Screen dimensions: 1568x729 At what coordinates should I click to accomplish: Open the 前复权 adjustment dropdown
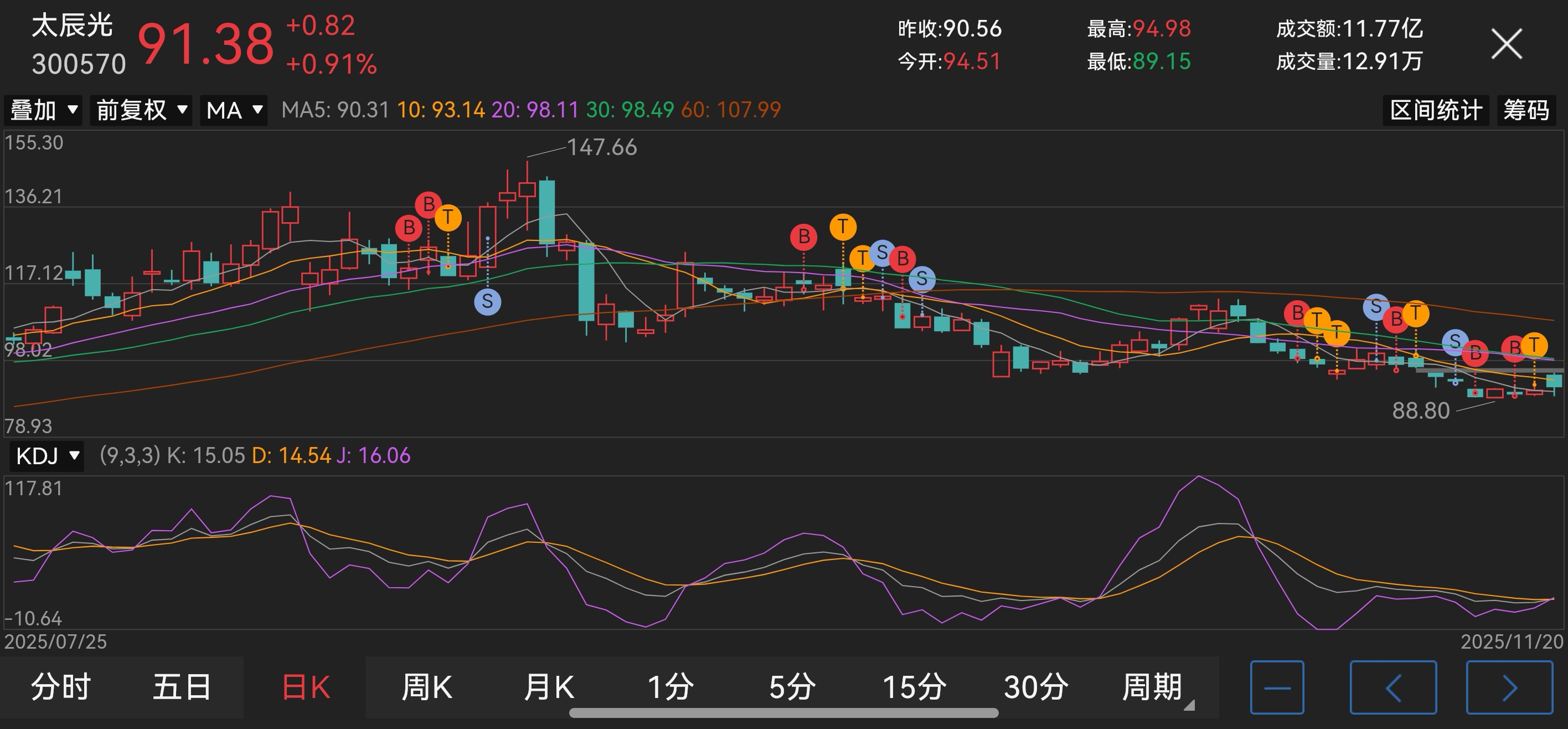(141, 110)
